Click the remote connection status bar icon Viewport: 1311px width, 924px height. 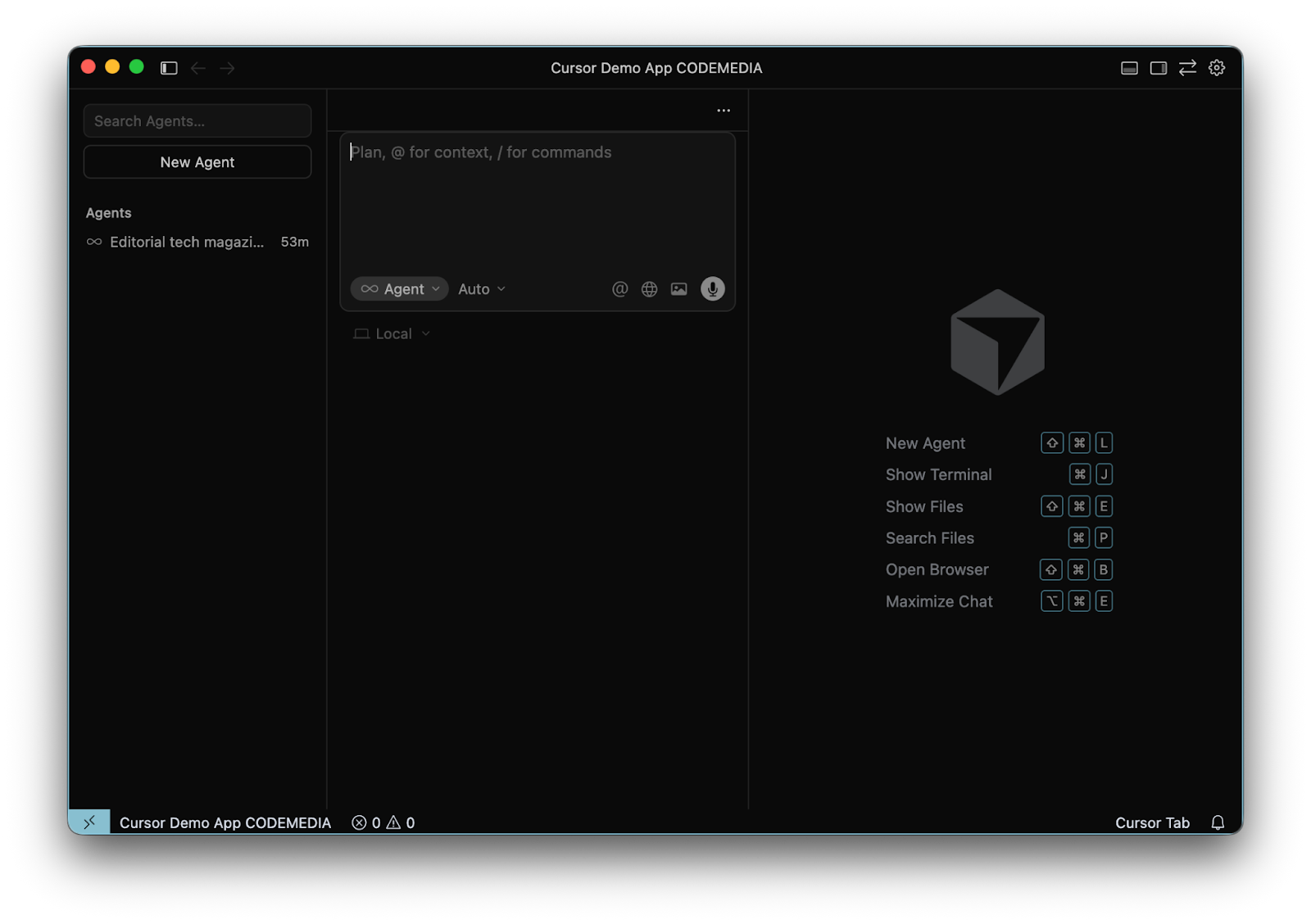click(x=89, y=822)
